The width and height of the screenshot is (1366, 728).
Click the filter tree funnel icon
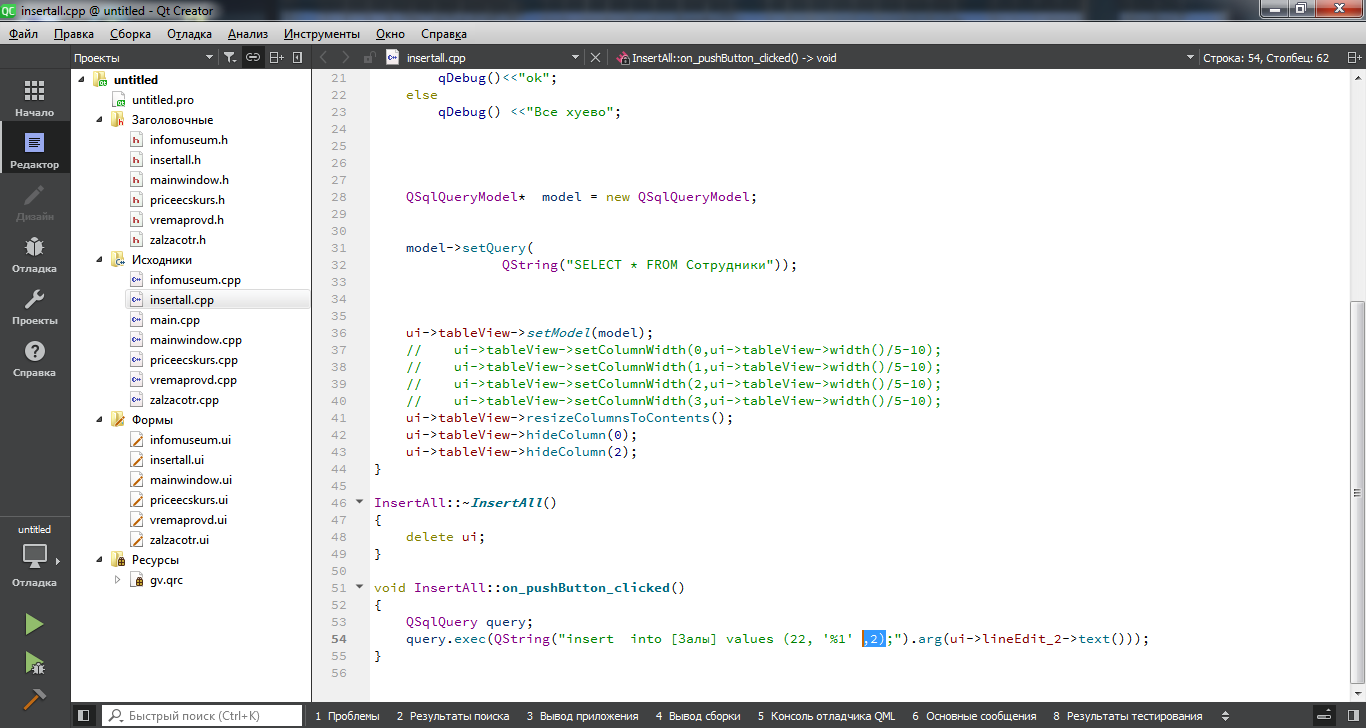click(x=230, y=58)
